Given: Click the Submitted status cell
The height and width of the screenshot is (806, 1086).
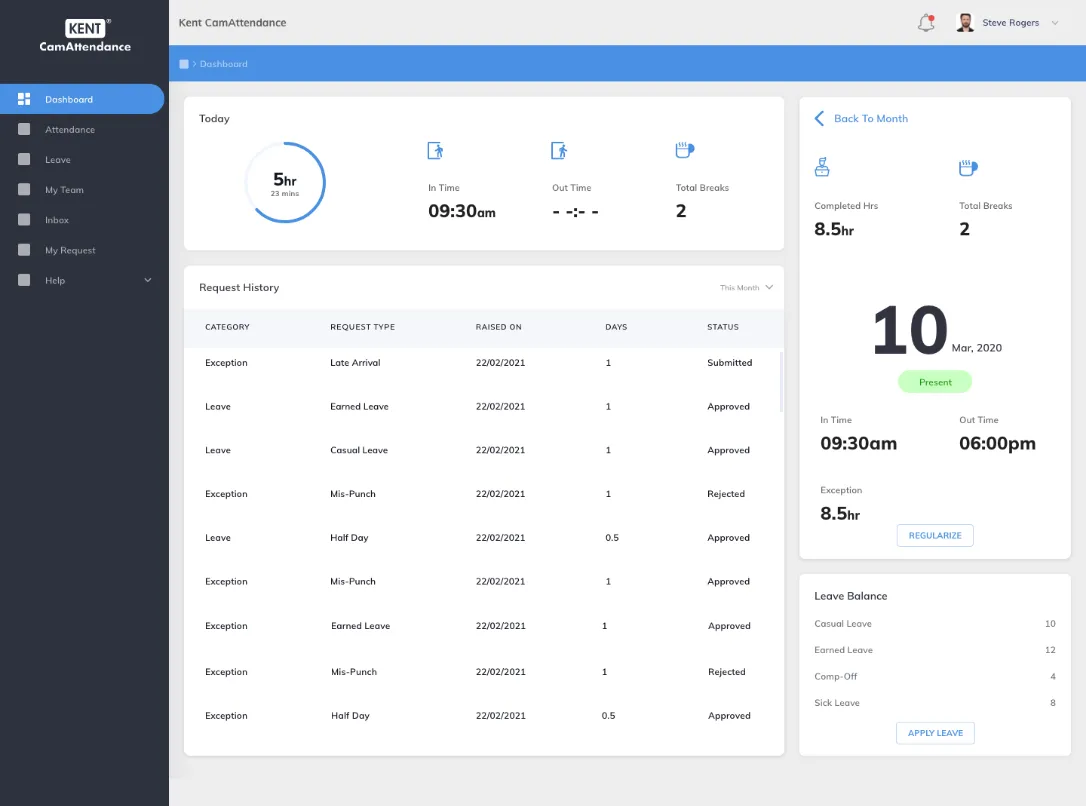Looking at the screenshot, I should tap(729, 363).
